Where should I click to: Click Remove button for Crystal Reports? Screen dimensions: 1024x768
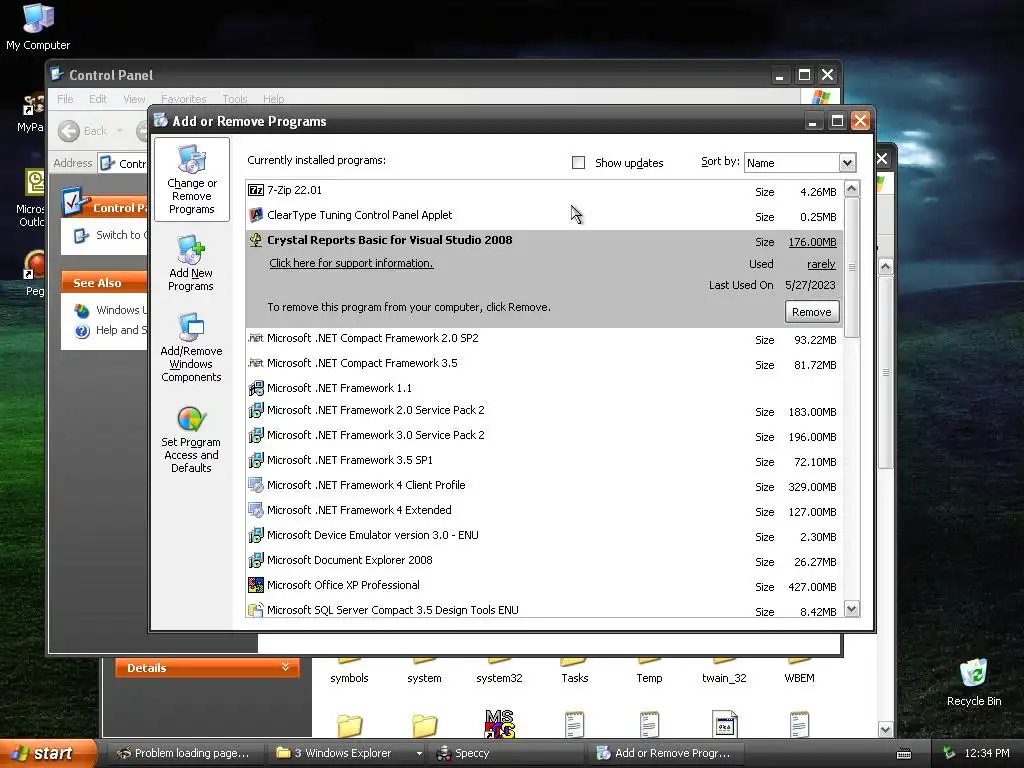point(812,312)
